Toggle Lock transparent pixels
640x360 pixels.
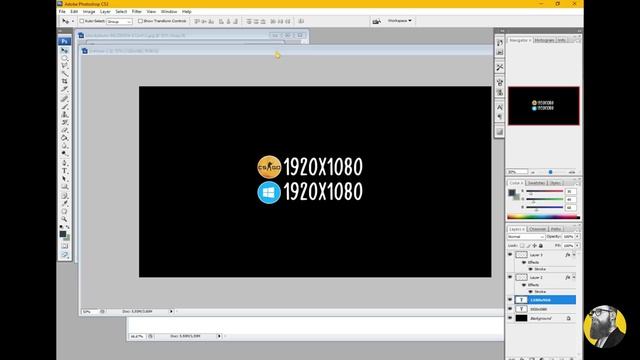pos(522,246)
